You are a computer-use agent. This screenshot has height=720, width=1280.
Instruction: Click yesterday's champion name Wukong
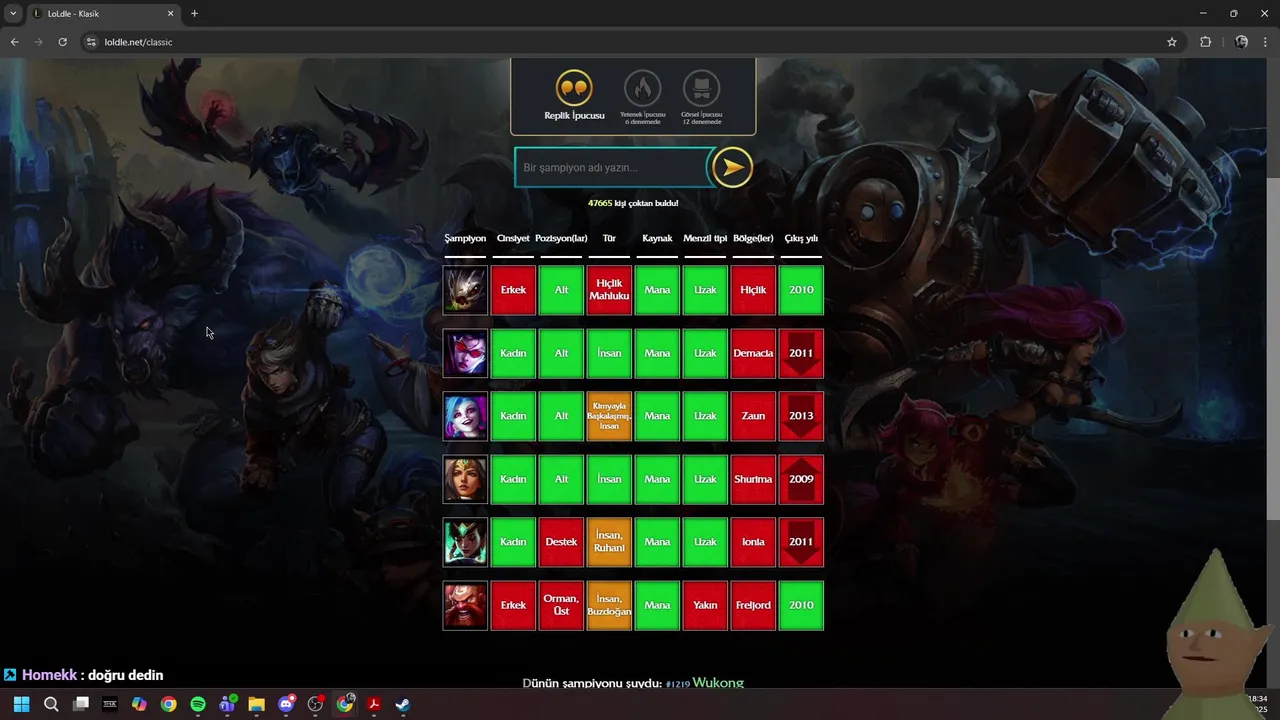pos(718,683)
